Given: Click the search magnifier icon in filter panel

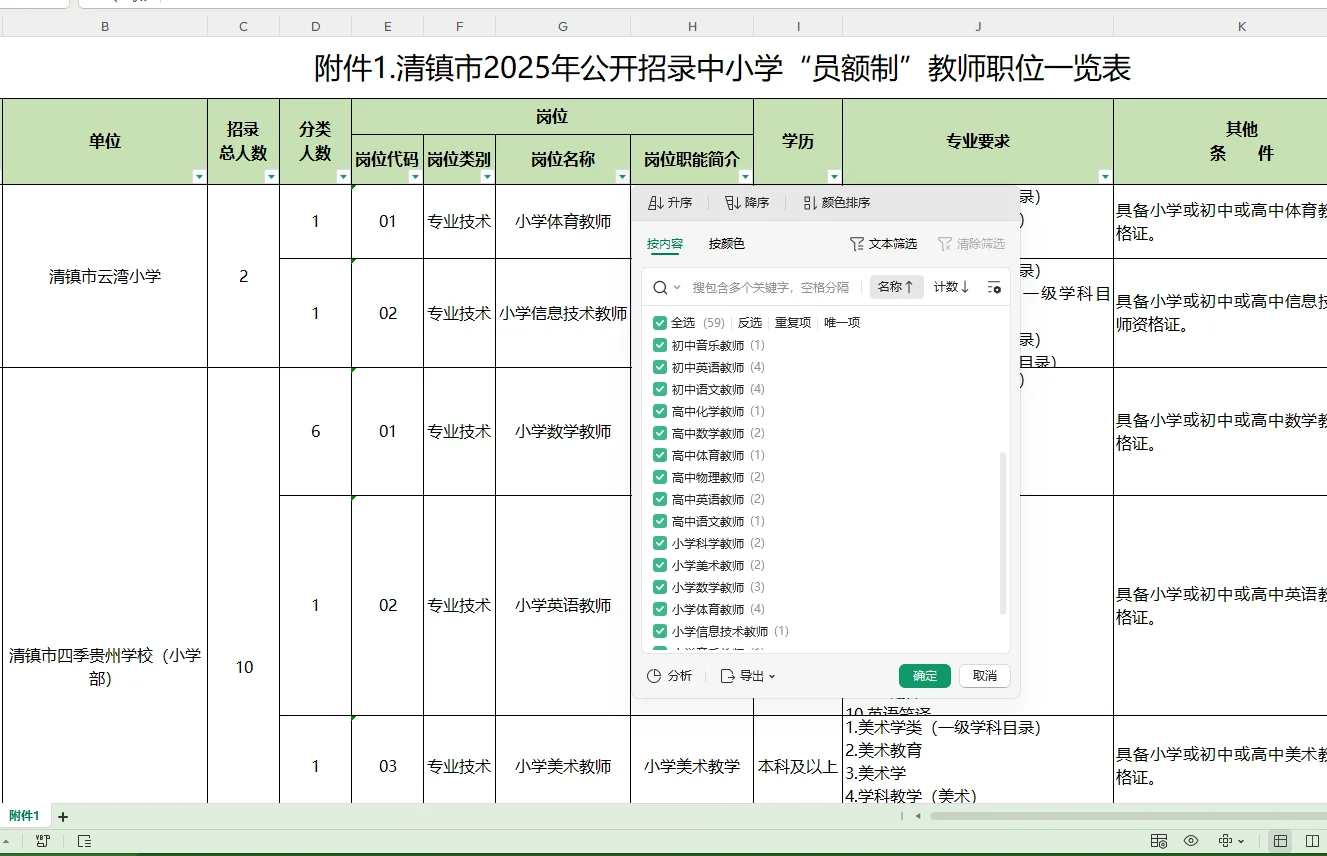Looking at the screenshot, I should click(x=660, y=287).
